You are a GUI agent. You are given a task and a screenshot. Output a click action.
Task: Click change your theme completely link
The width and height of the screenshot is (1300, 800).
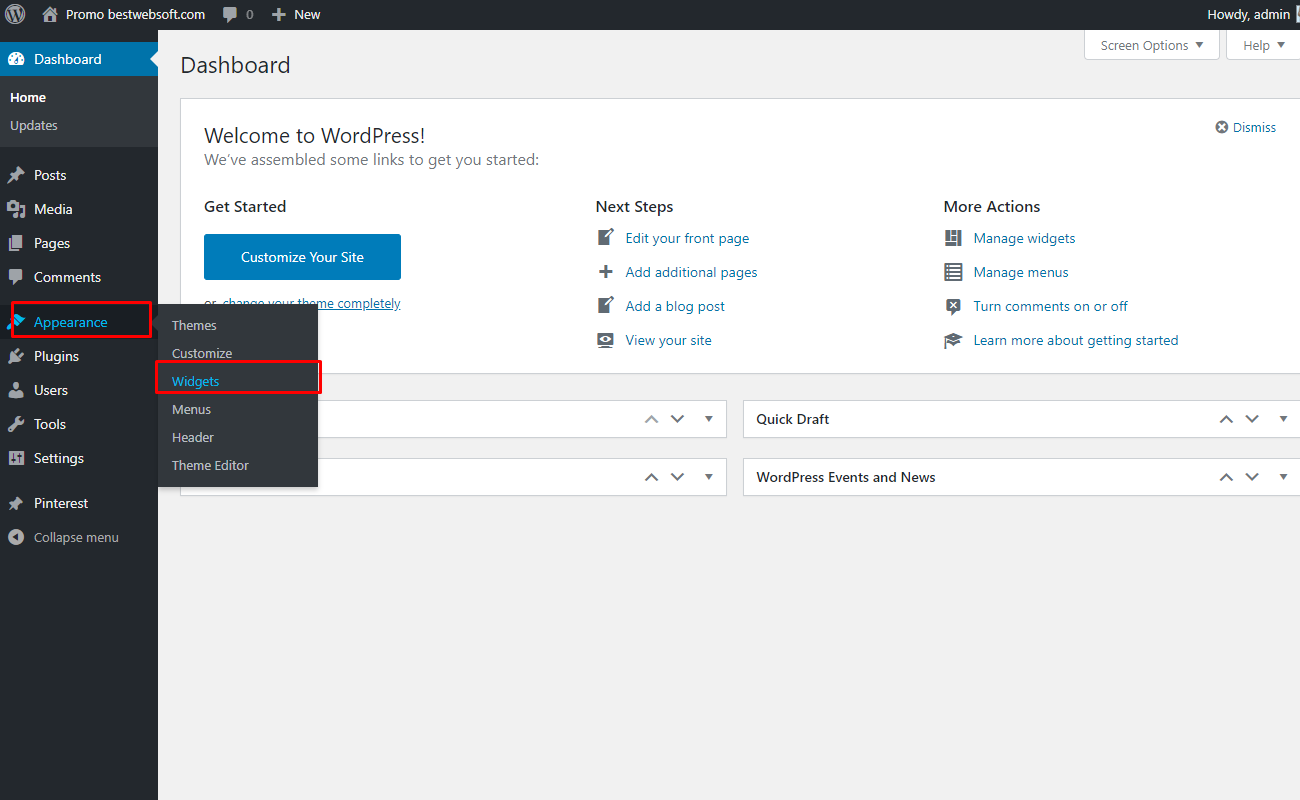coord(311,303)
